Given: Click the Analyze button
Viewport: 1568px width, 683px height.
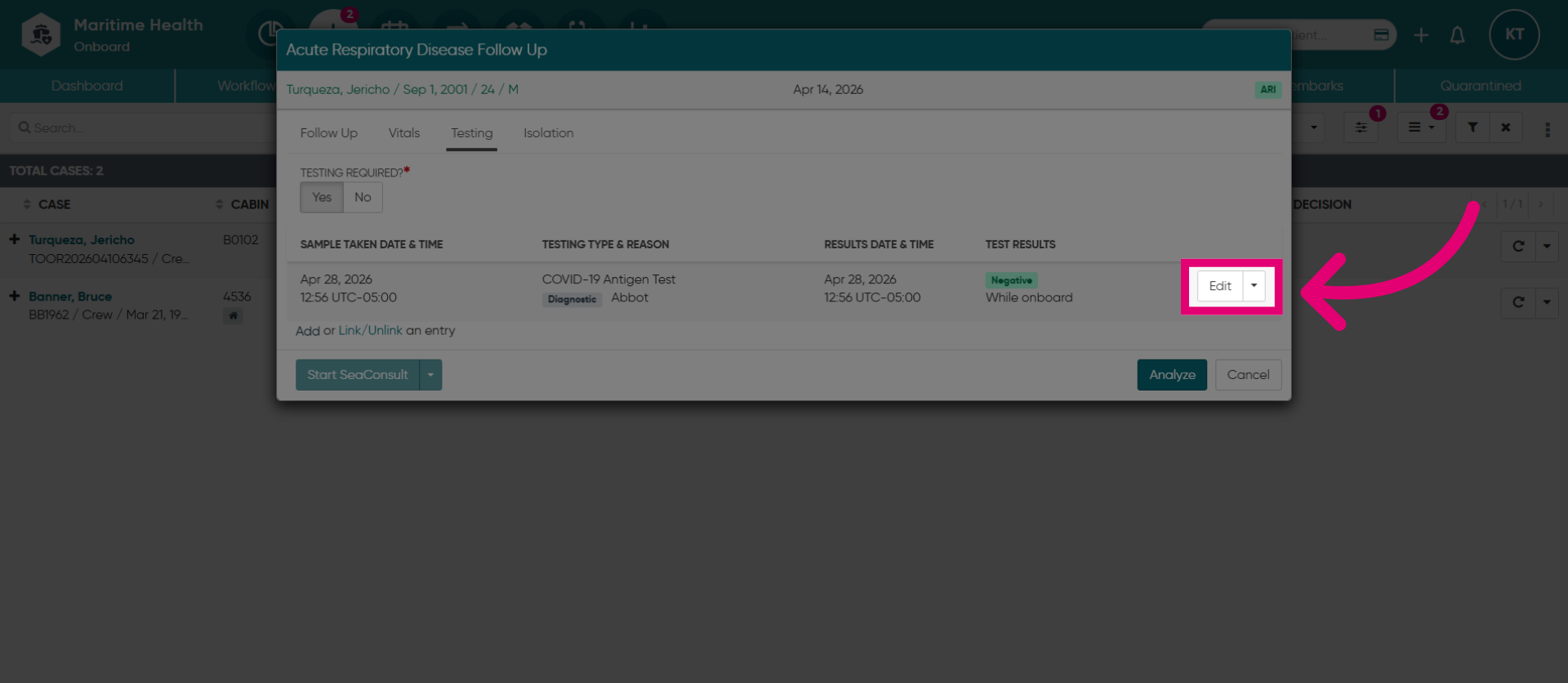Looking at the screenshot, I should pyautogui.click(x=1172, y=375).
